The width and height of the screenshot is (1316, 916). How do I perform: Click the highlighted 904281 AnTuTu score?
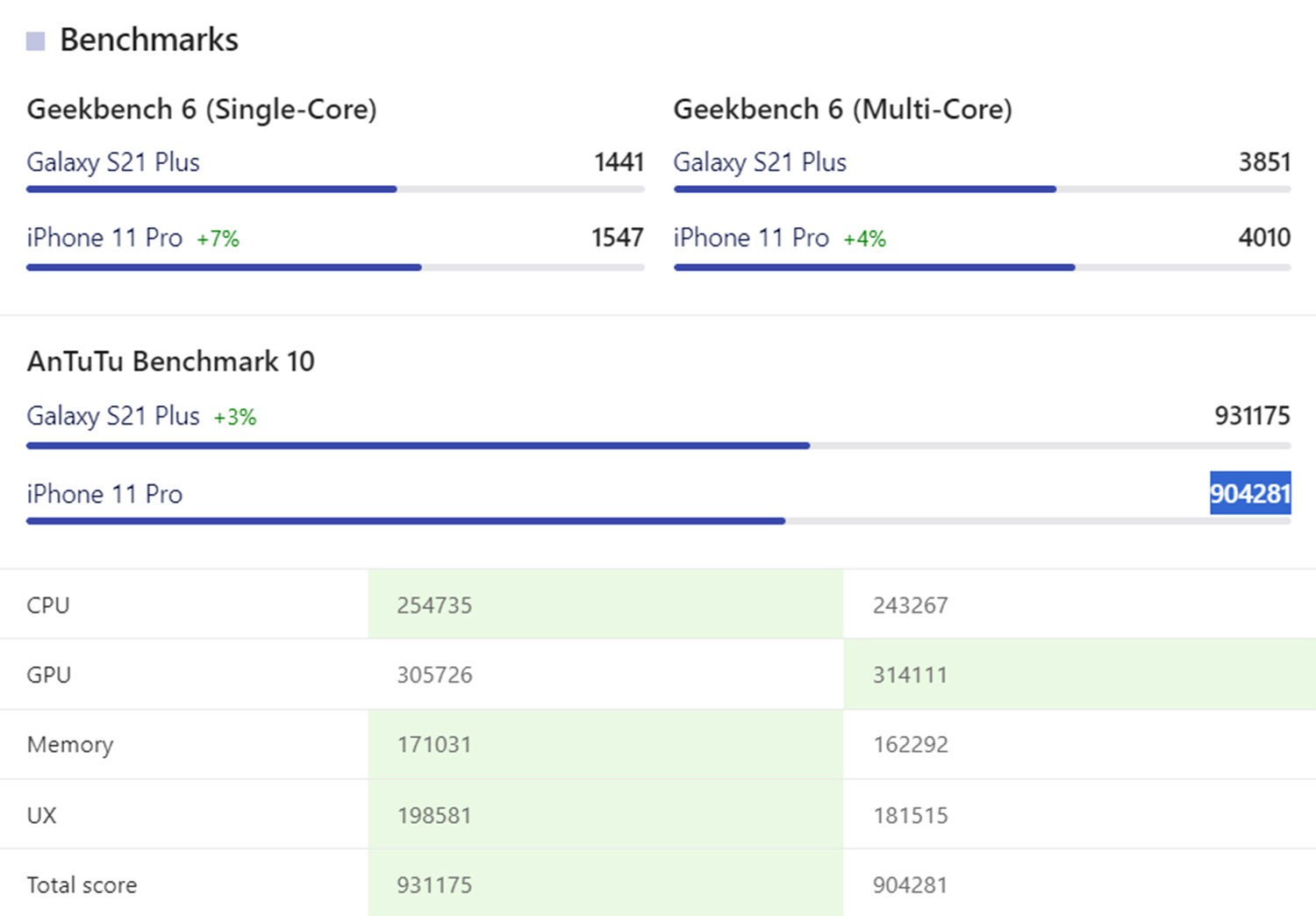pyautogui.click(x=1250, y=494)
